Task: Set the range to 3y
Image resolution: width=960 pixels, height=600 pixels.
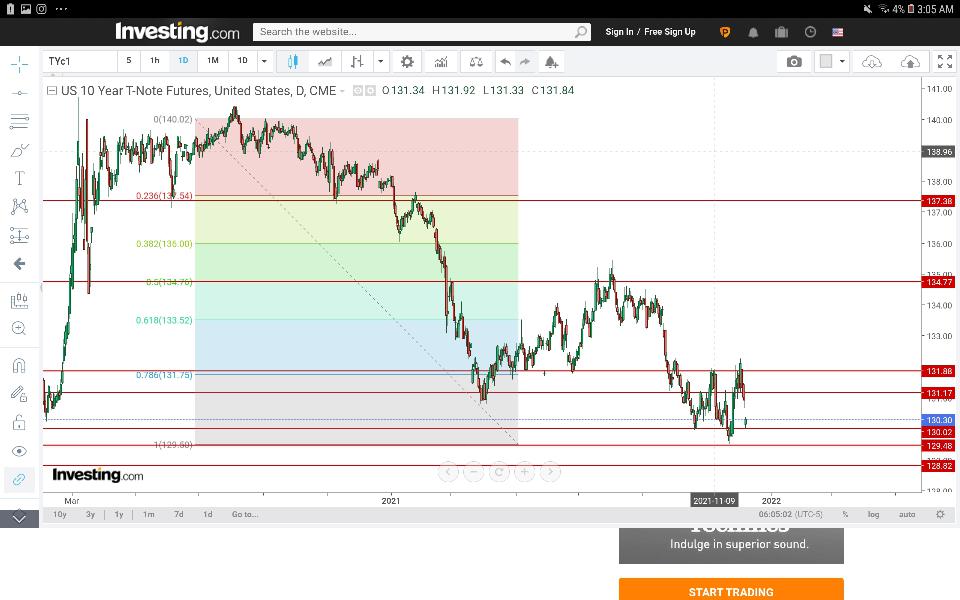Action: (90, 514)
